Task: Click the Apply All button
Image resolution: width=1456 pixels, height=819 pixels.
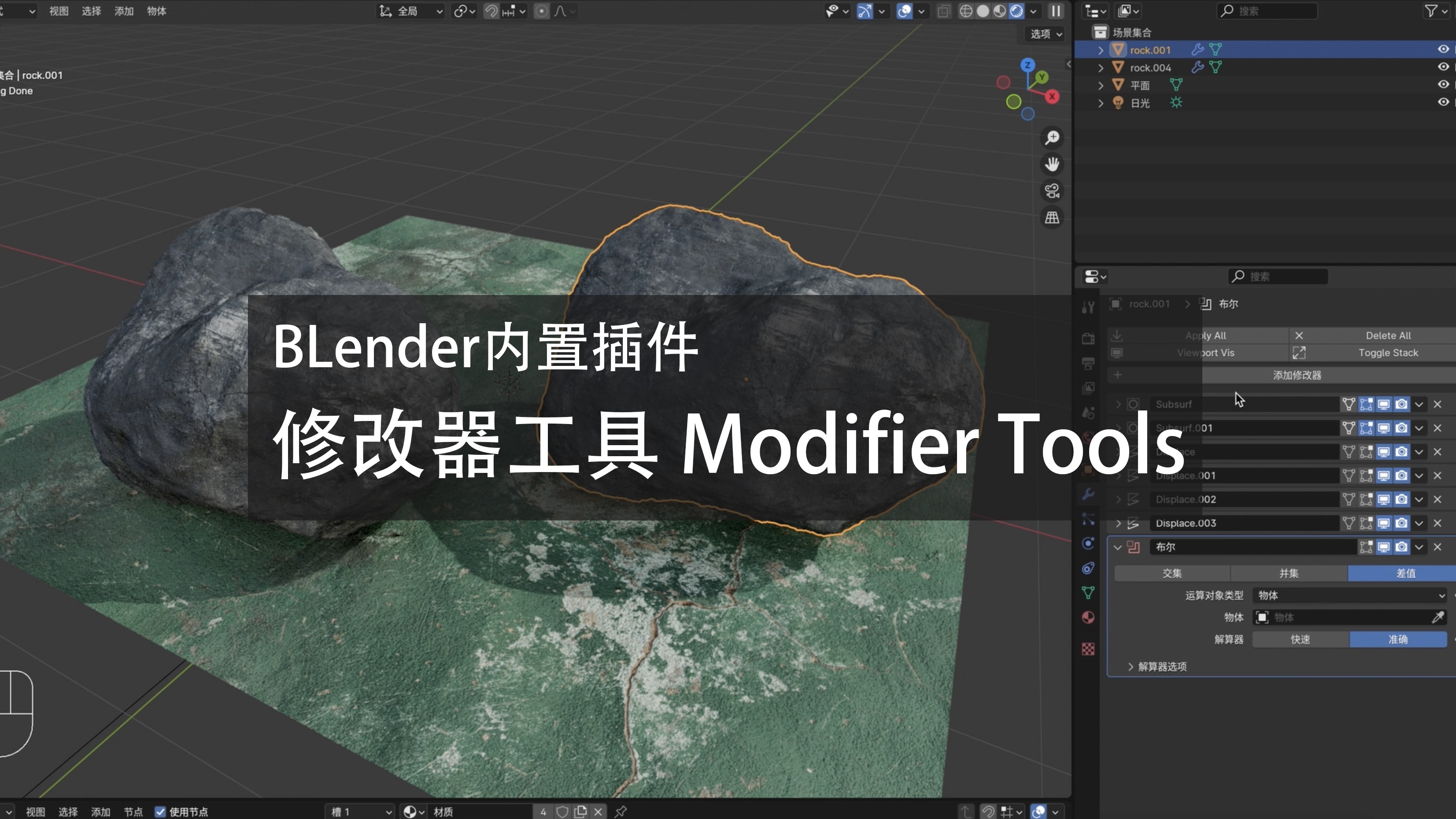Action: [1205, 335]
